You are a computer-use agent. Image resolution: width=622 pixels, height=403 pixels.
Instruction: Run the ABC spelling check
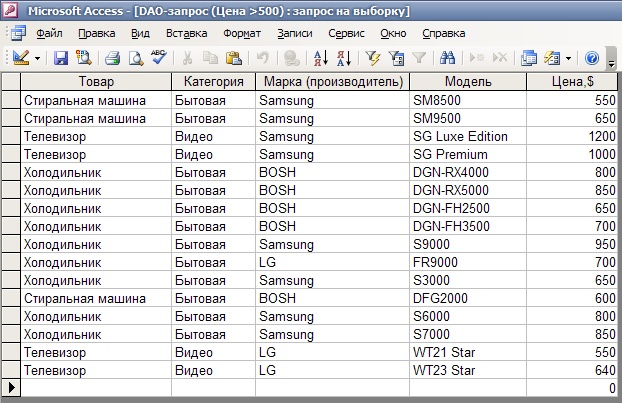(x=159, y=58)
